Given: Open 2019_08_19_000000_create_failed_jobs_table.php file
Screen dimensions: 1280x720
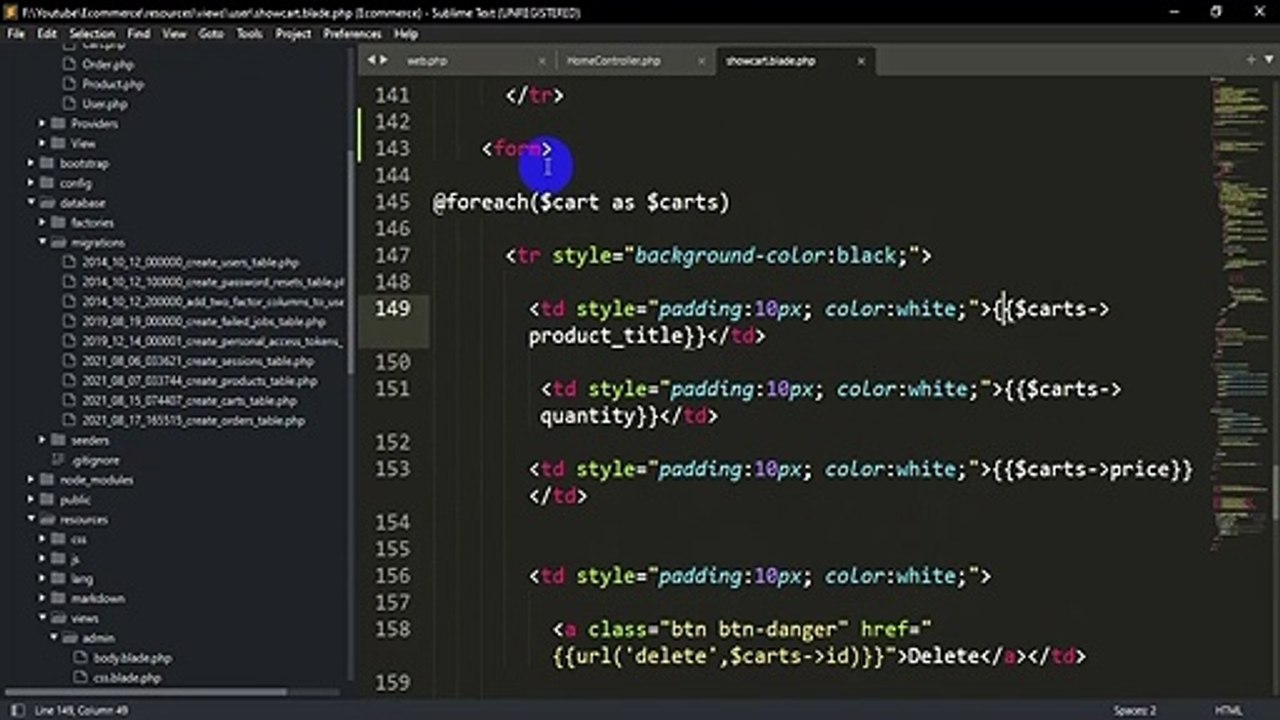Looking at the screenshot, I should pyautogui.click(x=203, y=322).
